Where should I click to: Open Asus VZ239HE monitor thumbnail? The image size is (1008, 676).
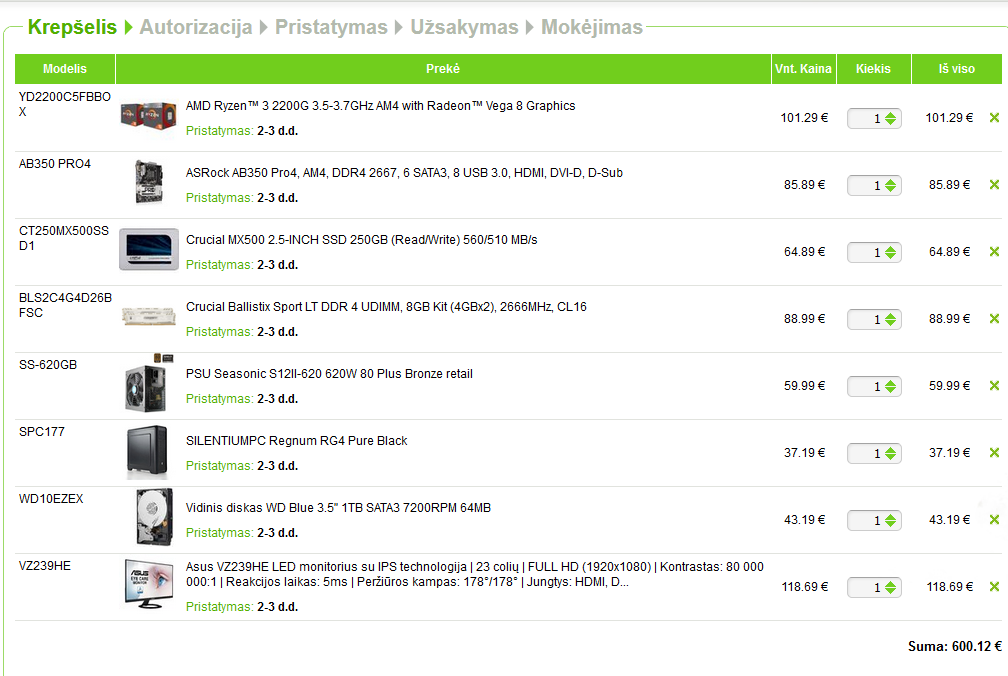tap(148, 584)
